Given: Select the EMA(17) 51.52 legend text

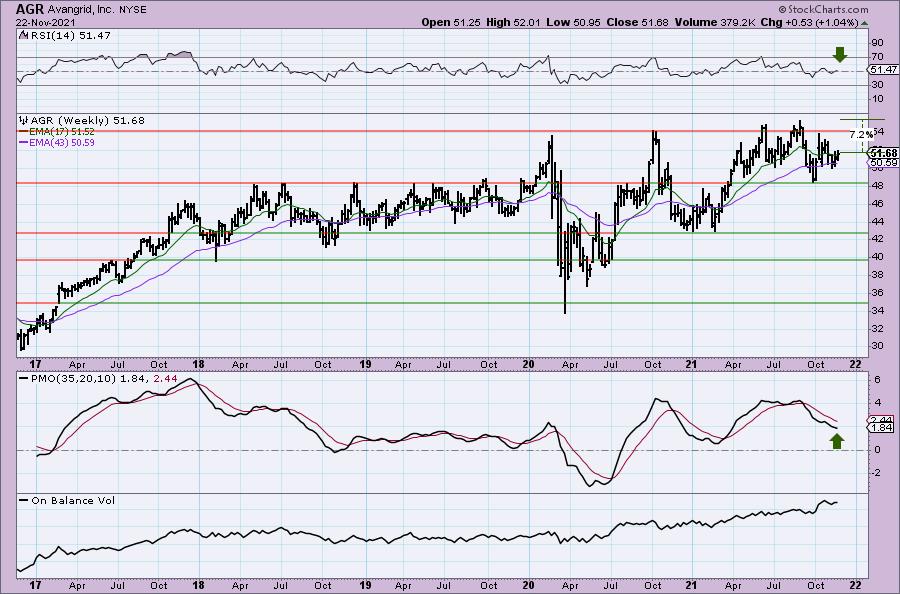Looking at the screenshot, I should pyautogui.click(x=62, y=131).
